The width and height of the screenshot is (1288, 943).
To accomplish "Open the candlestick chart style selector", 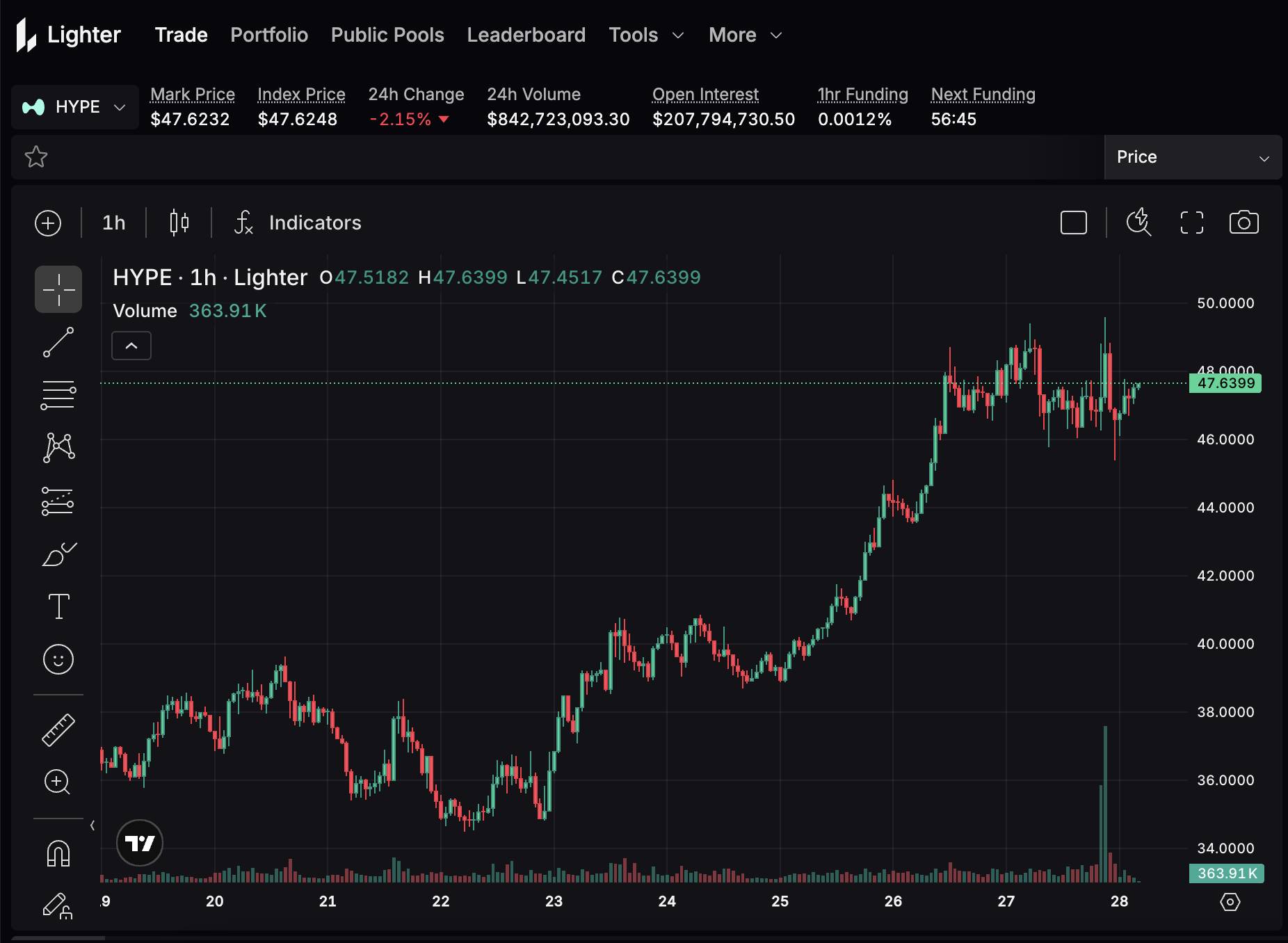I will [179, 223].
